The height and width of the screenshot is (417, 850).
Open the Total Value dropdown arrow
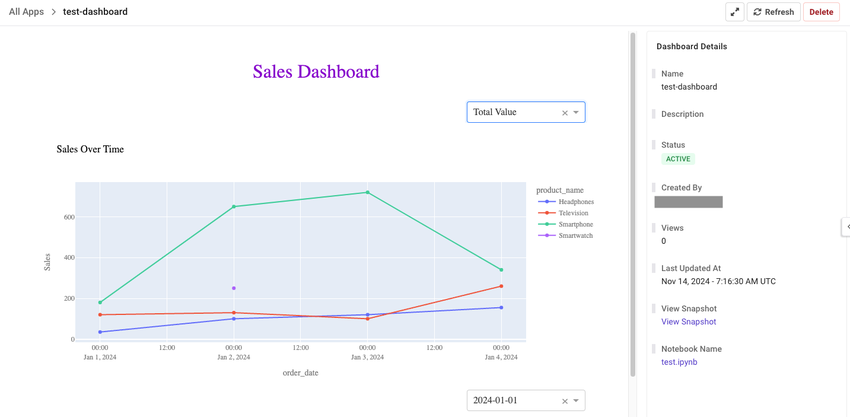[x=576, y=113]
